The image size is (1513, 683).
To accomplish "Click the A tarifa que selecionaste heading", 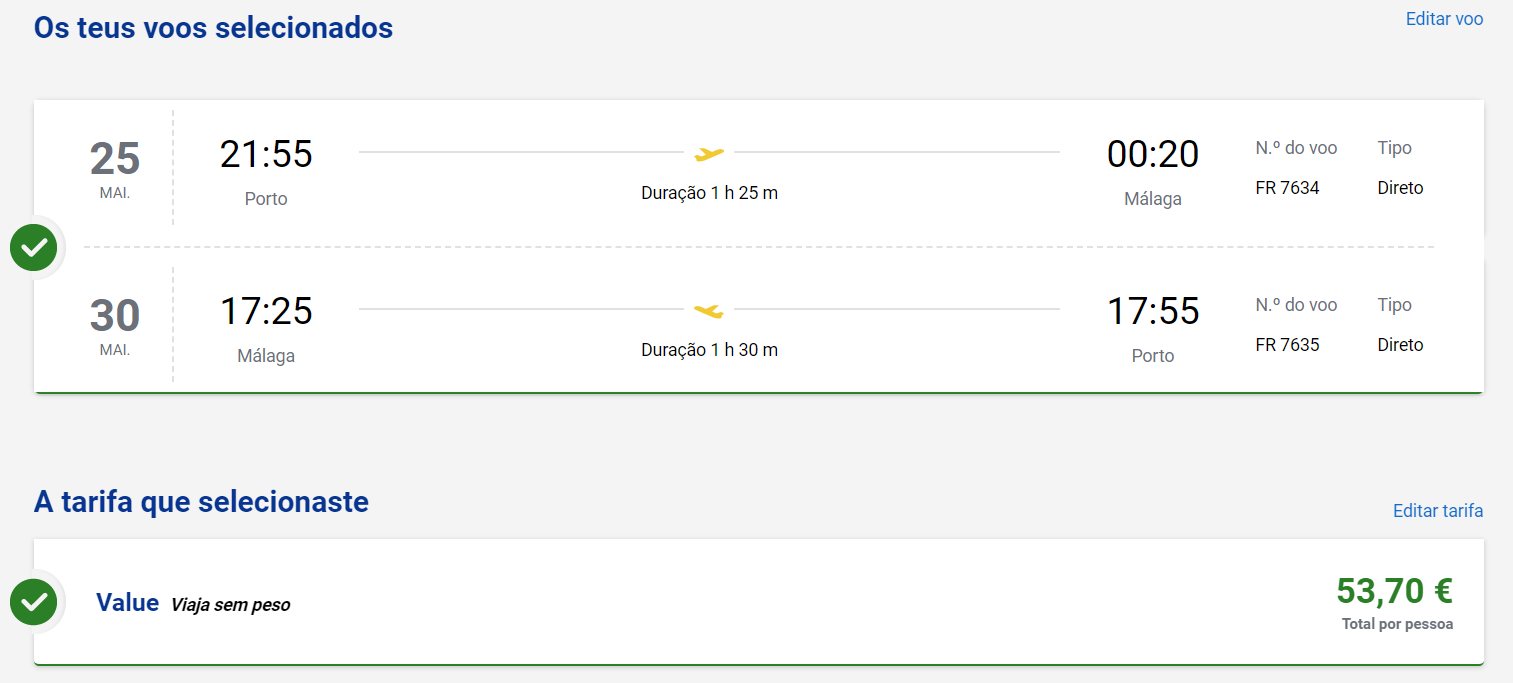I will [201, 501].
